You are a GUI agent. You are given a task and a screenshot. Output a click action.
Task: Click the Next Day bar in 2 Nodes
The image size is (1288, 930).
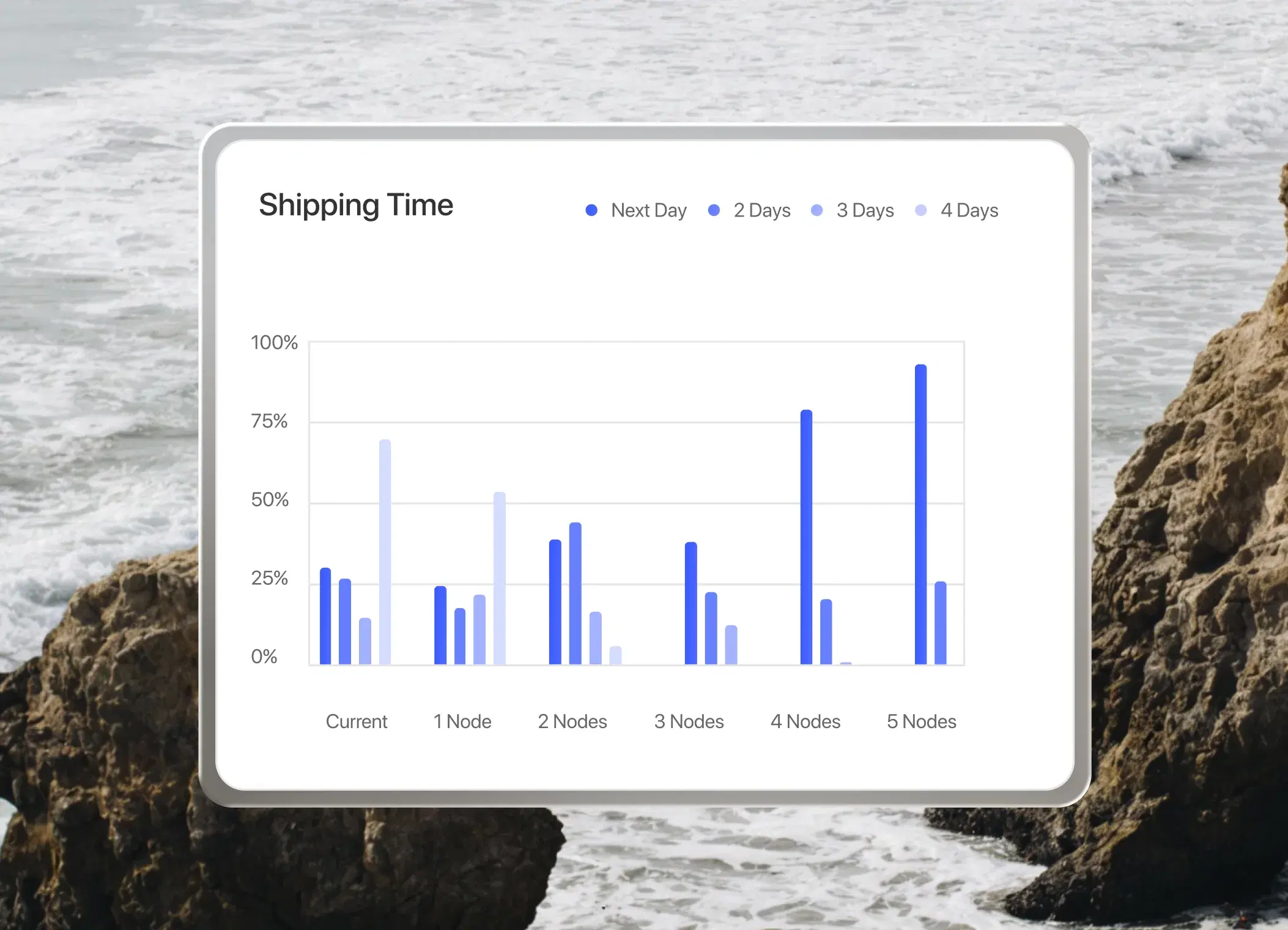[555, 602]
